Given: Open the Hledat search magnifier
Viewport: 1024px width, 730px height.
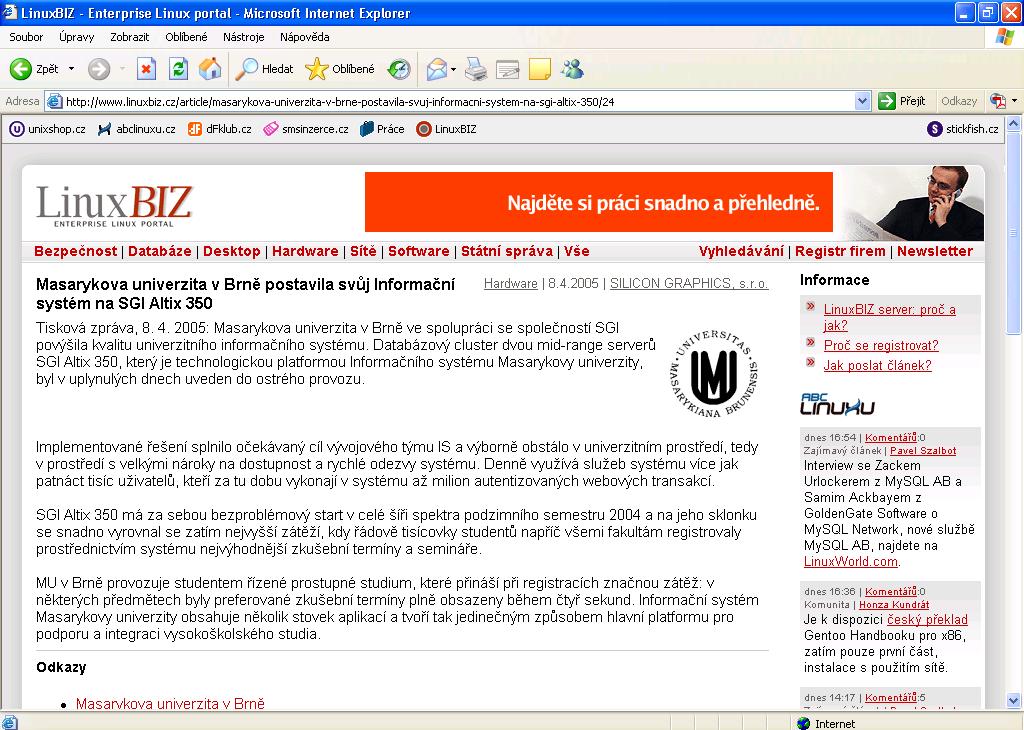Looking at the screenshot, I should click(x=246, y=69).
